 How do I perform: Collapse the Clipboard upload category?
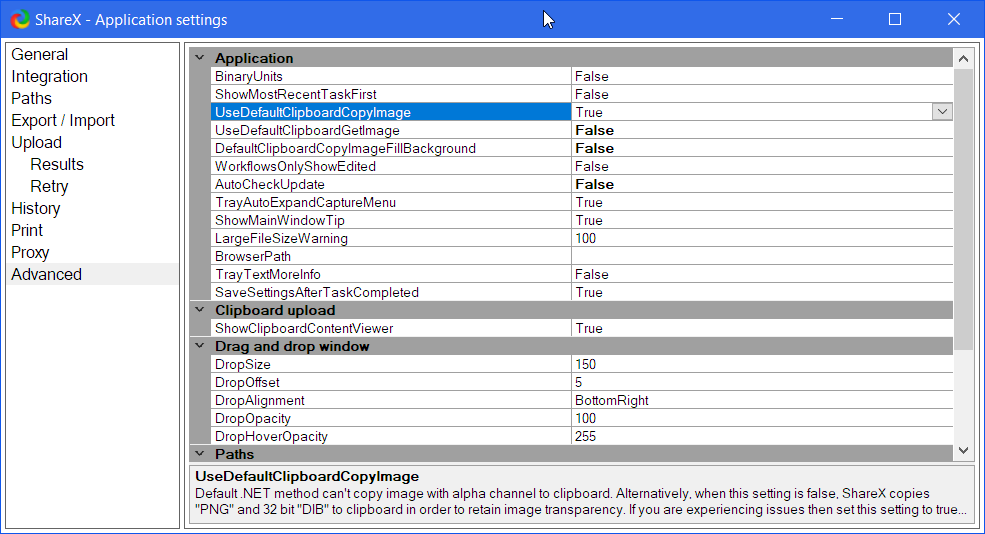coord(200,310)
